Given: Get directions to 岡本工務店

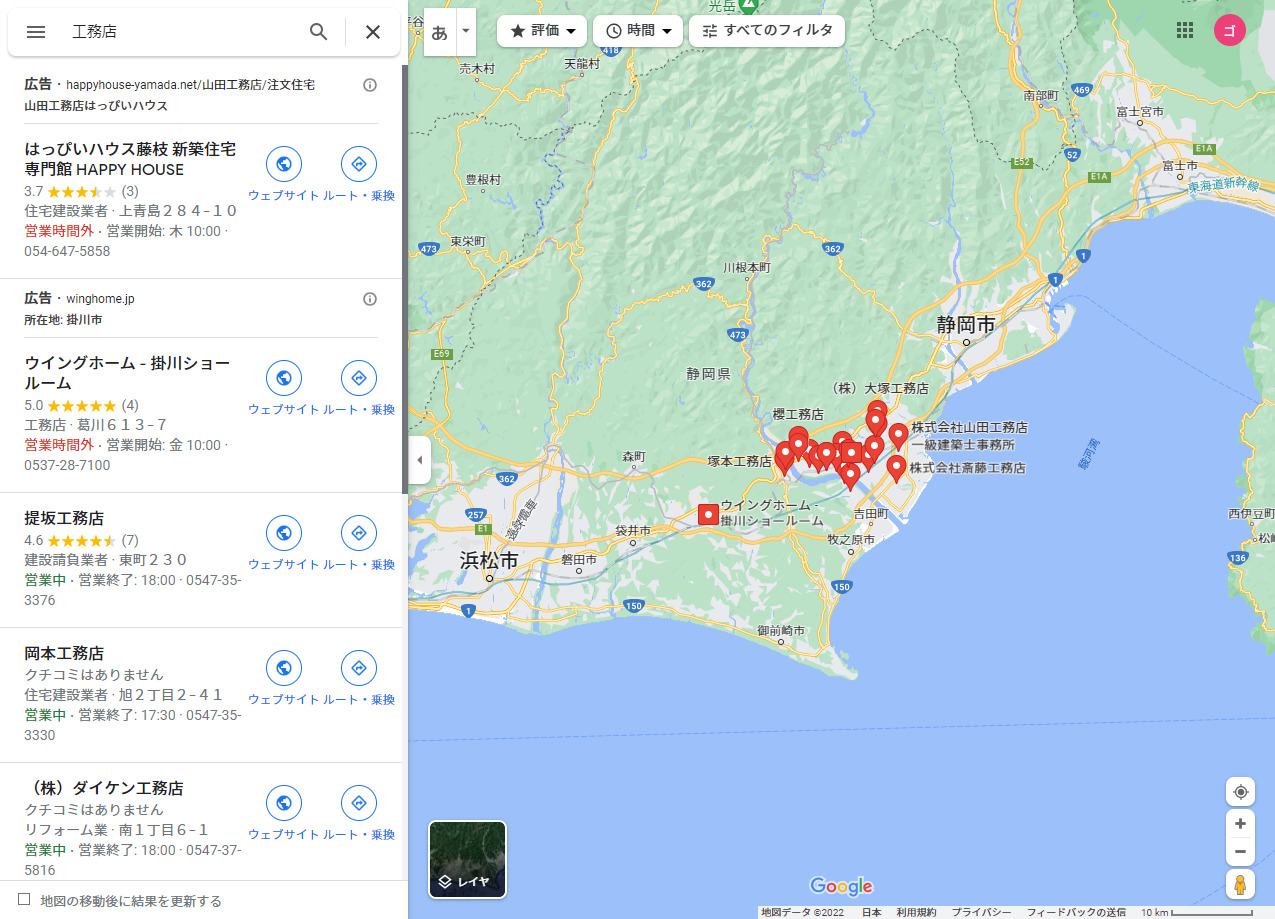Looking at the screenshot, I should (359, 668).
